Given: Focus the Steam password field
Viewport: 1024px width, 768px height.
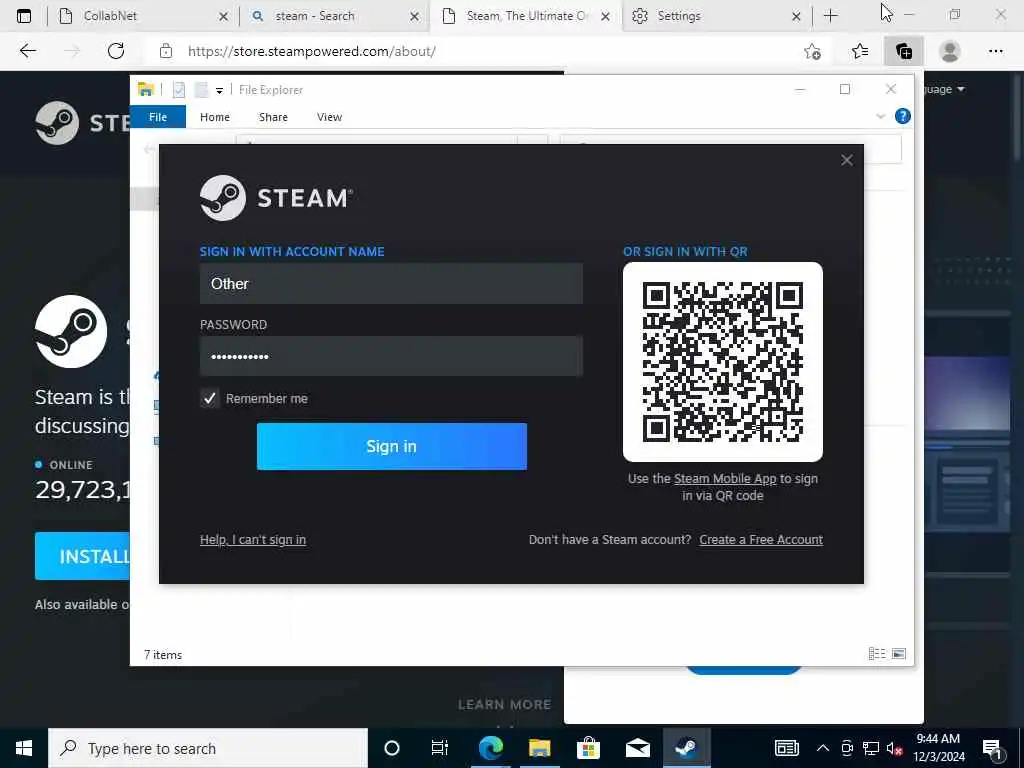Looking at the screenshot, I should click(391, 356).
